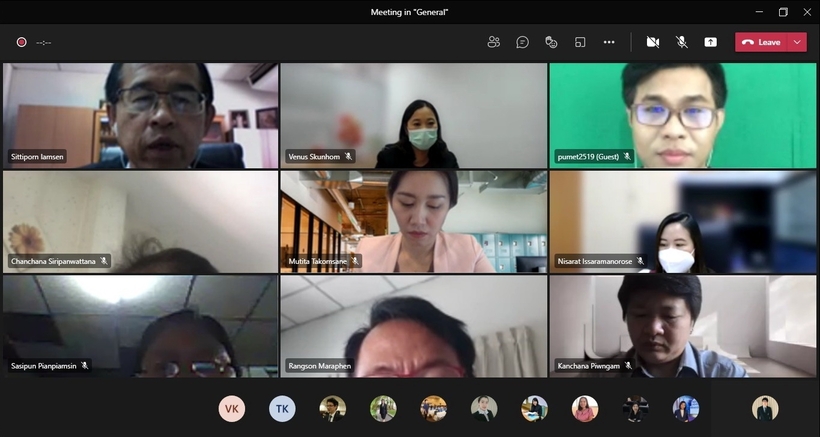This screenshot has height=437, width=820.
Task: Select avatar of woman reading at desk
Action: point(534,408)
